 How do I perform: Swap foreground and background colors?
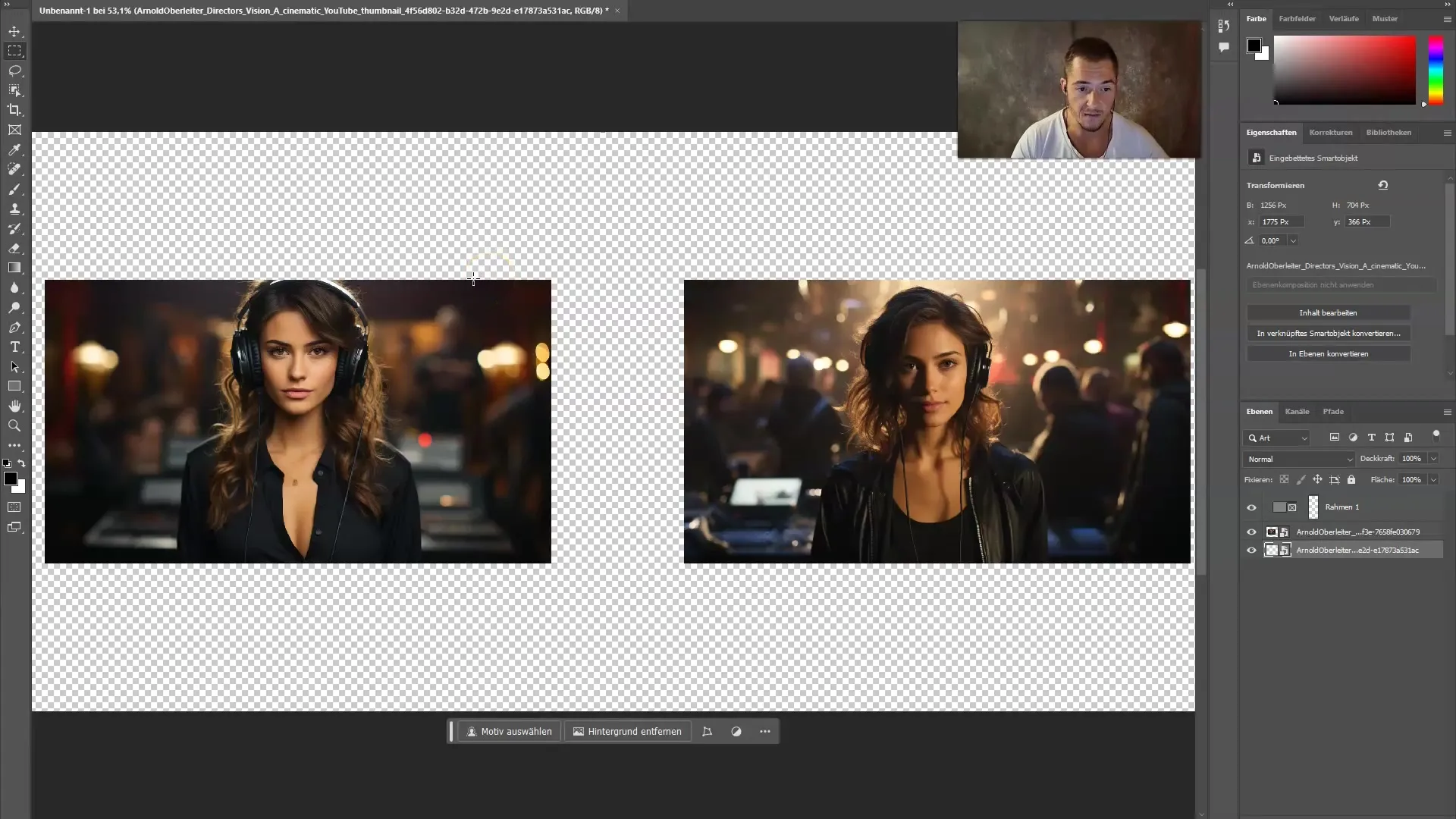[x=21, y=463]
